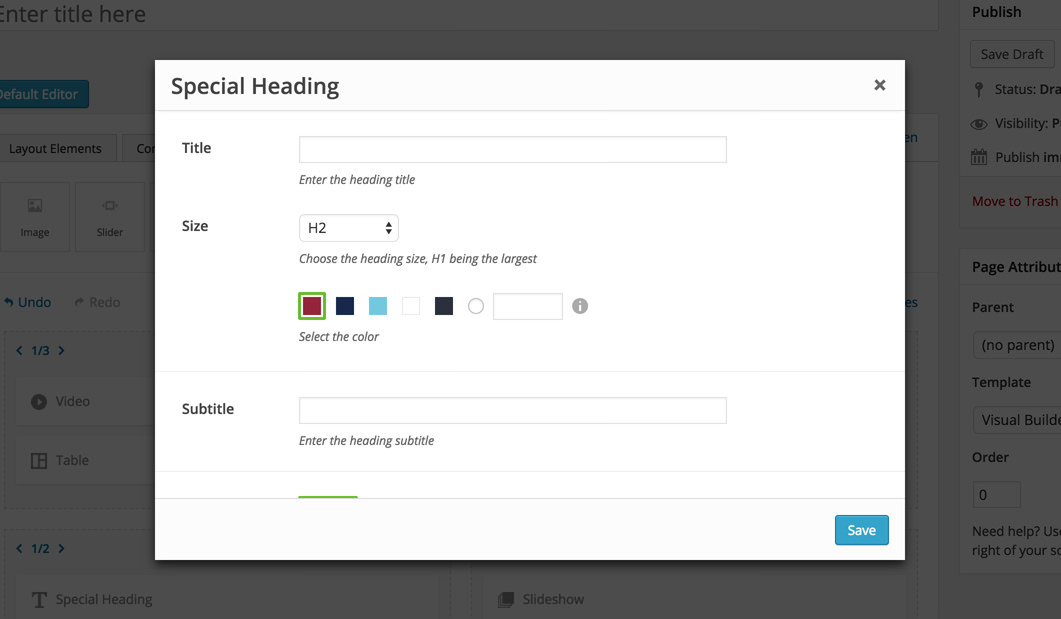1061x619 pixels.
Task: Click the Default Editor button
Action: coord(43,94)
